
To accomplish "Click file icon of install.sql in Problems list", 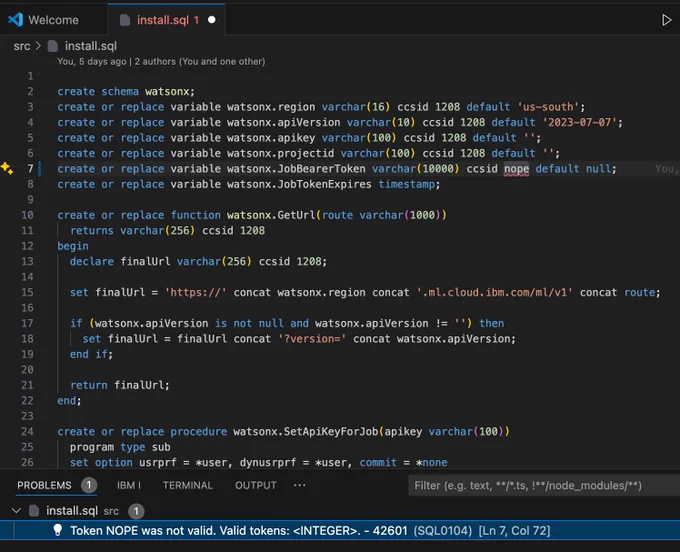I will [x=34, y=511].
